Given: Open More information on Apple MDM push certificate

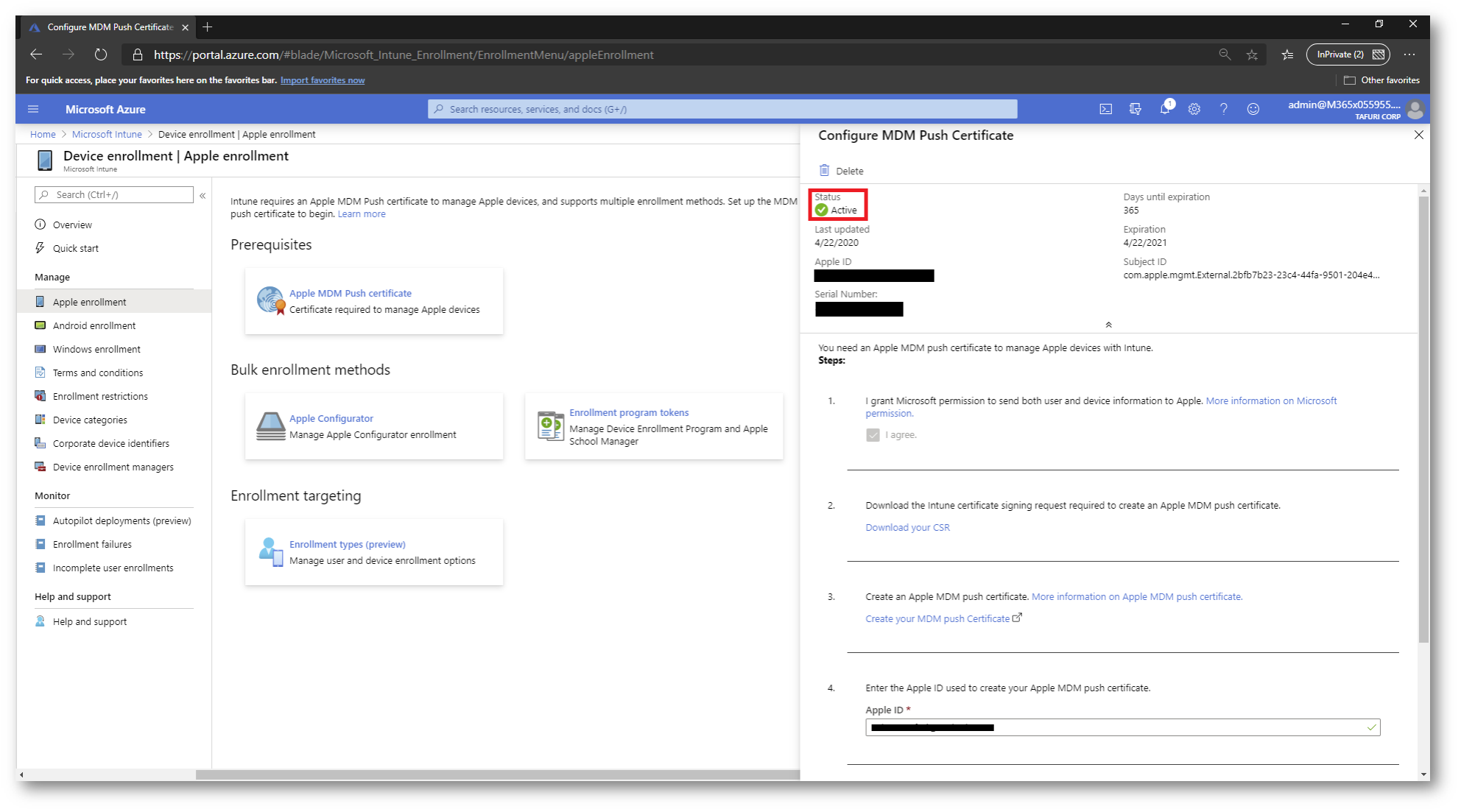Looking at the screenshot, I should 1137,596.
